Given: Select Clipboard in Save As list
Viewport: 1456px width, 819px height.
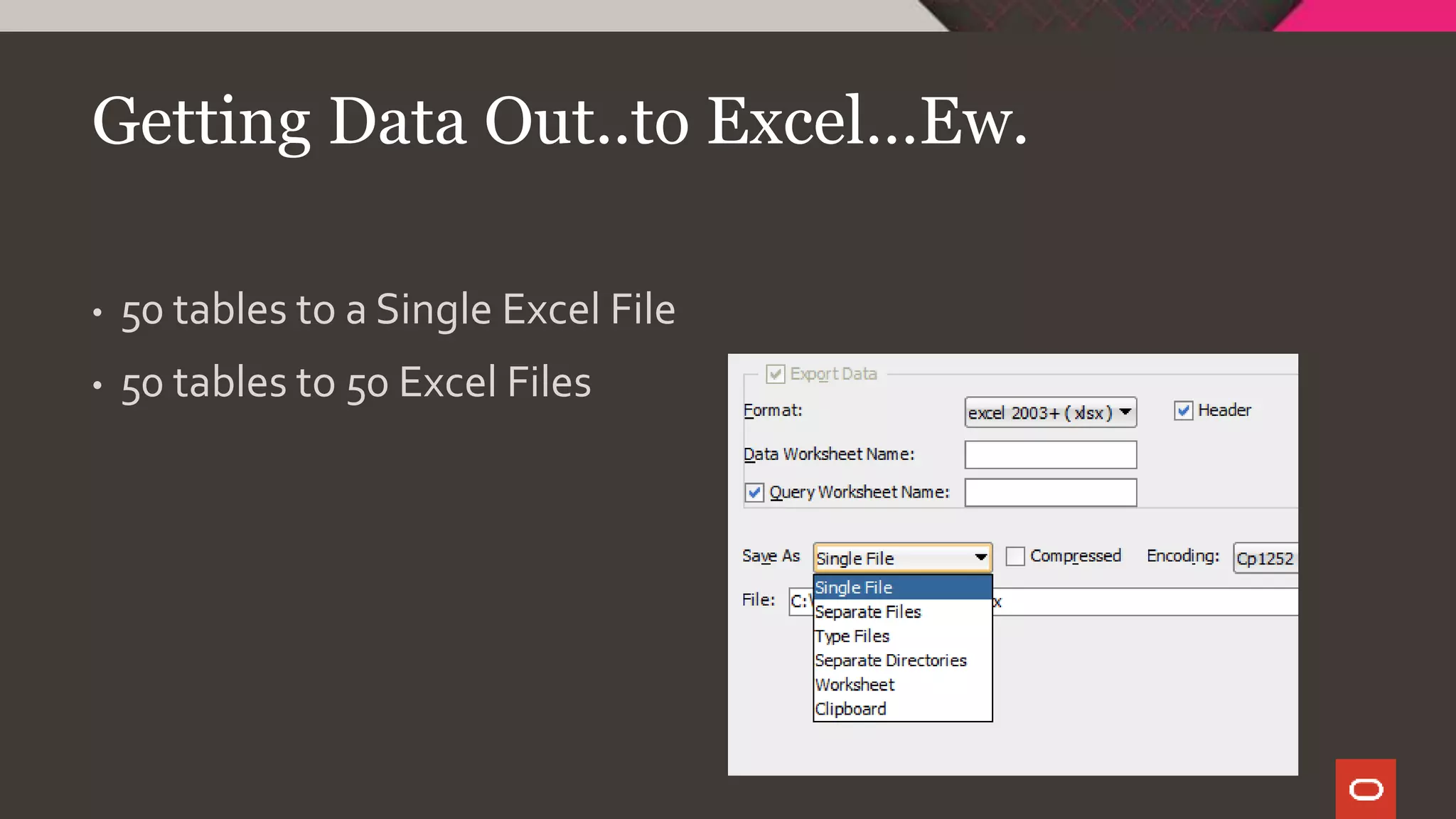Looking at the screenshot, I should [903, 708].
